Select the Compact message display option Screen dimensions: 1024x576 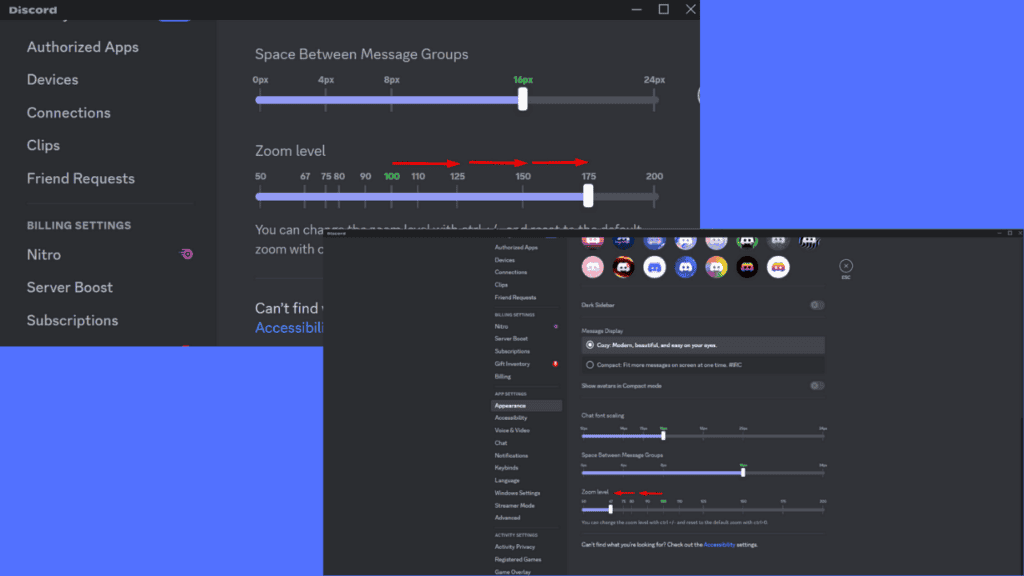coord(588,365)
